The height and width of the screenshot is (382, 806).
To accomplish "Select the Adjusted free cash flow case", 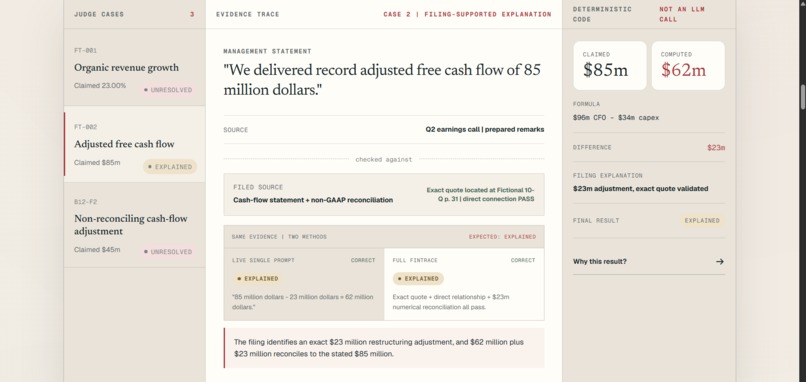I will (x=134, y=144).
